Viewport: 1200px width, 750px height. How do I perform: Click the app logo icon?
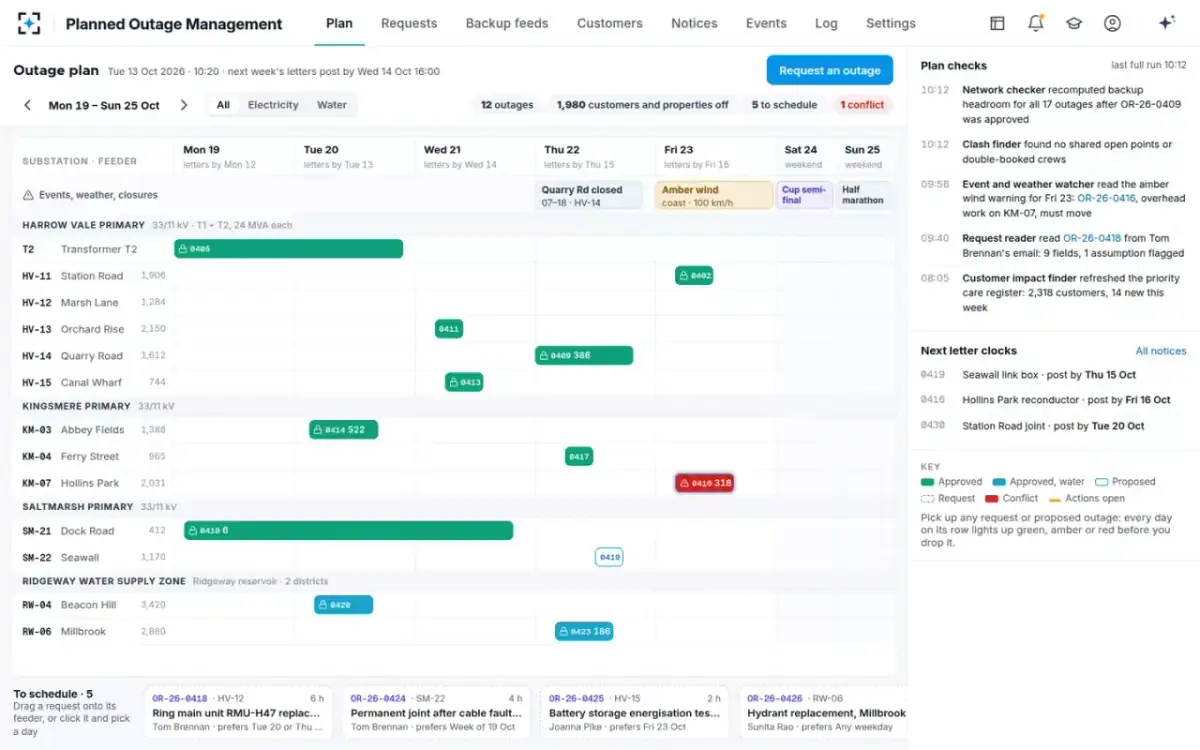point(30,23)
